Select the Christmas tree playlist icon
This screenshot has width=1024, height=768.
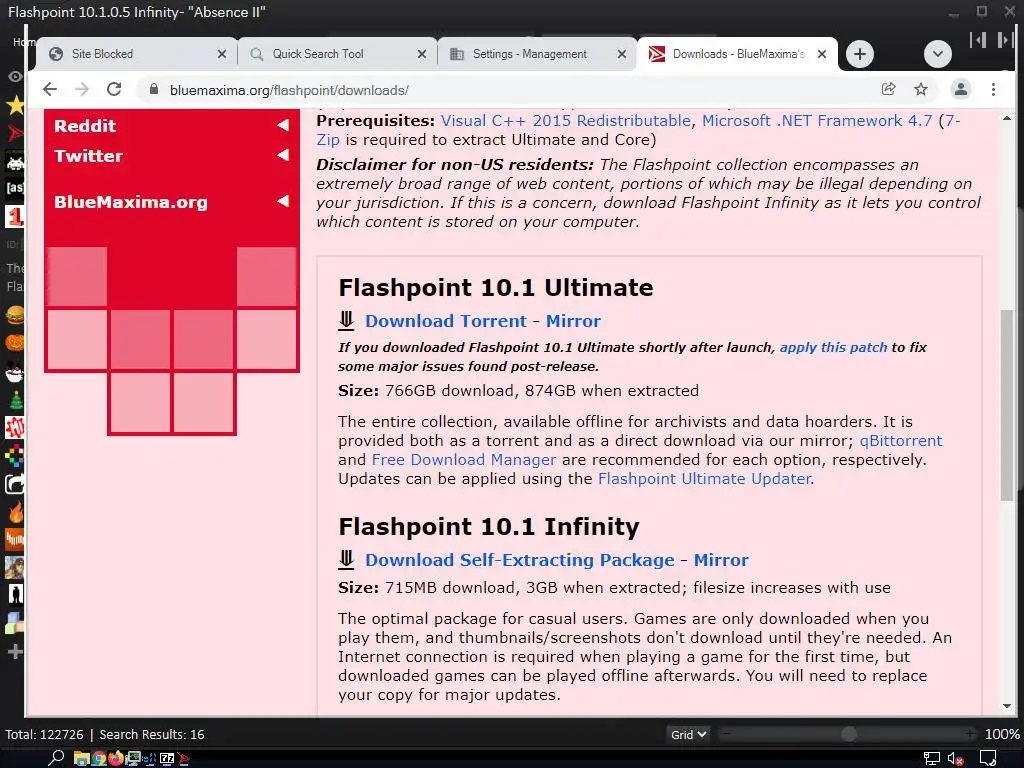(x=14, y=400)
